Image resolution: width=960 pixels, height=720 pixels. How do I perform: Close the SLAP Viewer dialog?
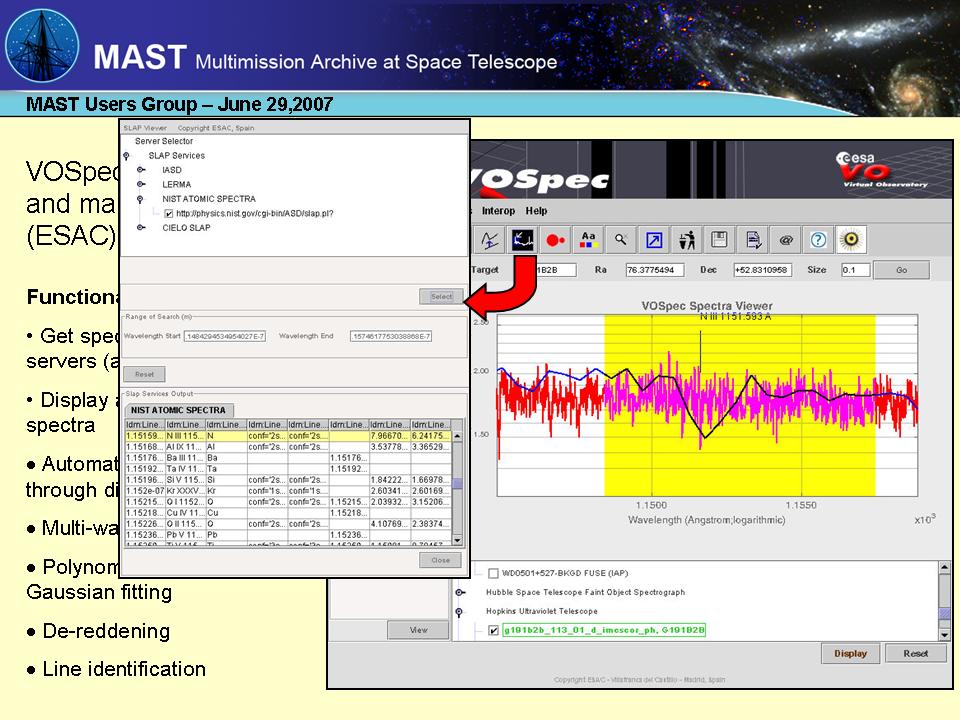(440, 560)
